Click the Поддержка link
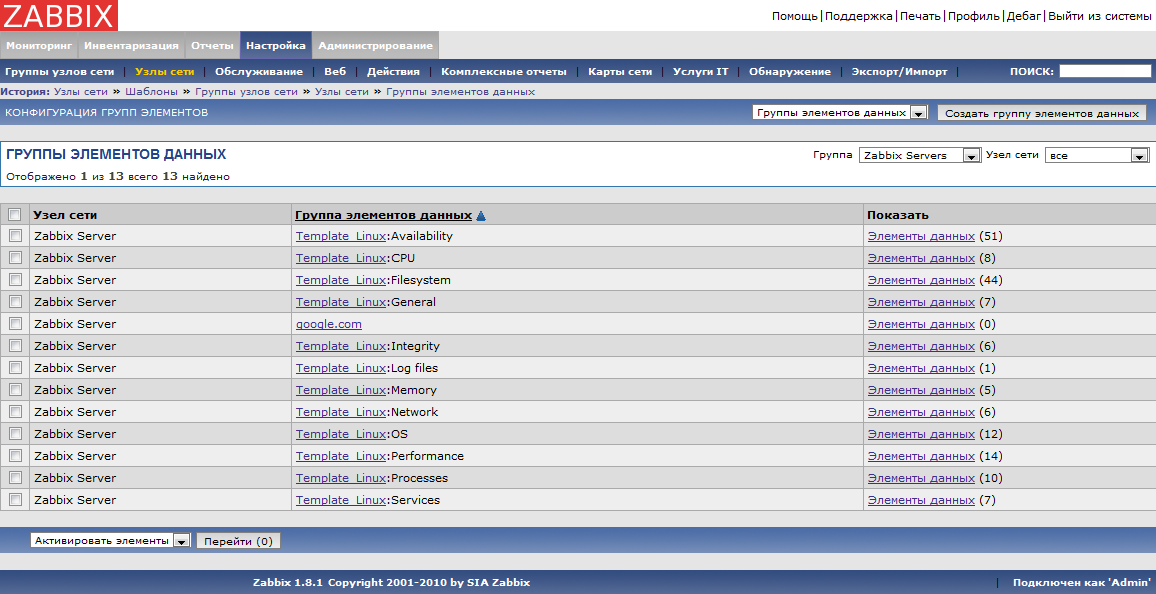The image size is (1156, 594). point(859,15)
